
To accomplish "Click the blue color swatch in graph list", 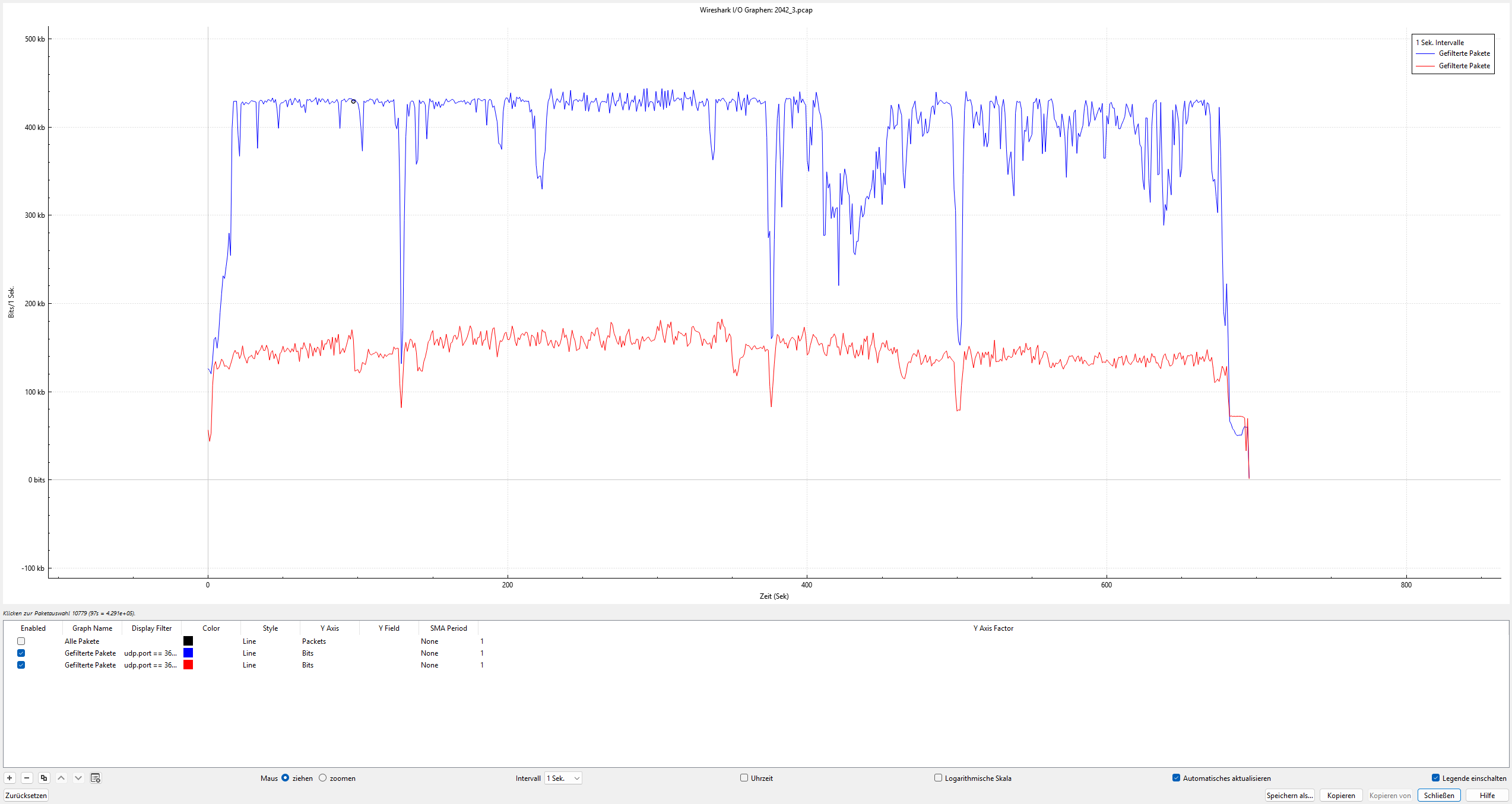I will pos(188,653).
